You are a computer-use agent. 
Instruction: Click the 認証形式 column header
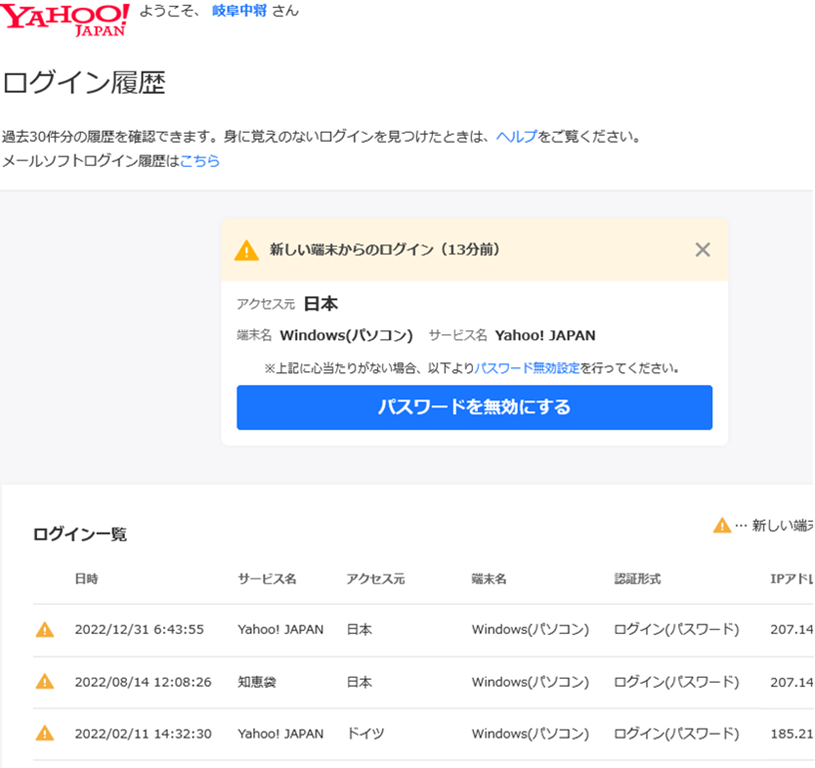[x=638, y=579]
